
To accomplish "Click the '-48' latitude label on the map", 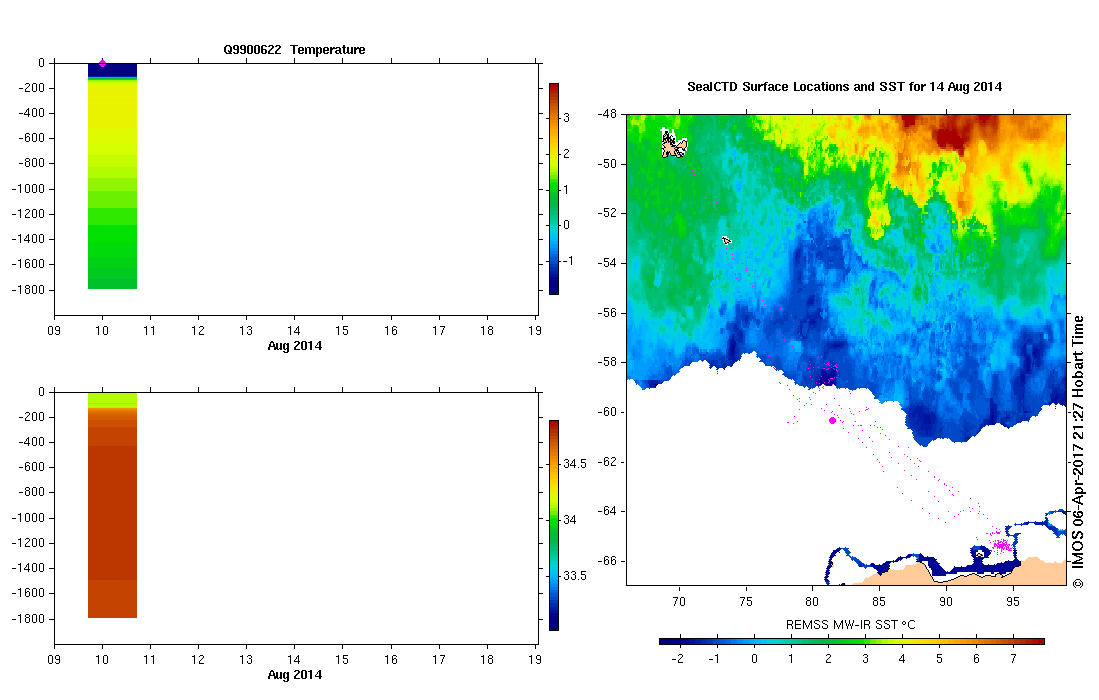I will (607, 114).
